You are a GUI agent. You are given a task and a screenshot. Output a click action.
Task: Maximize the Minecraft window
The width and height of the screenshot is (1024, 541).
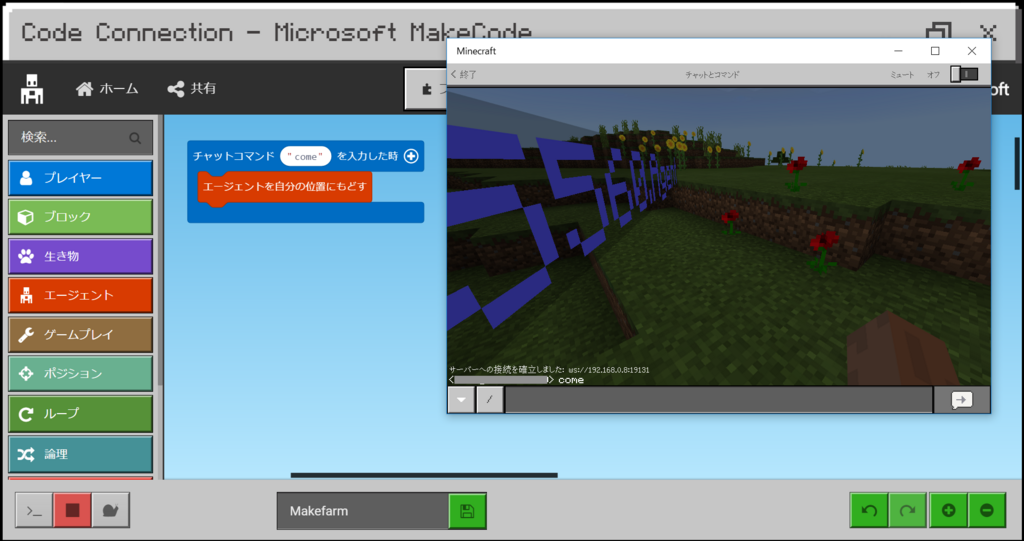click(x=935, y=51)
